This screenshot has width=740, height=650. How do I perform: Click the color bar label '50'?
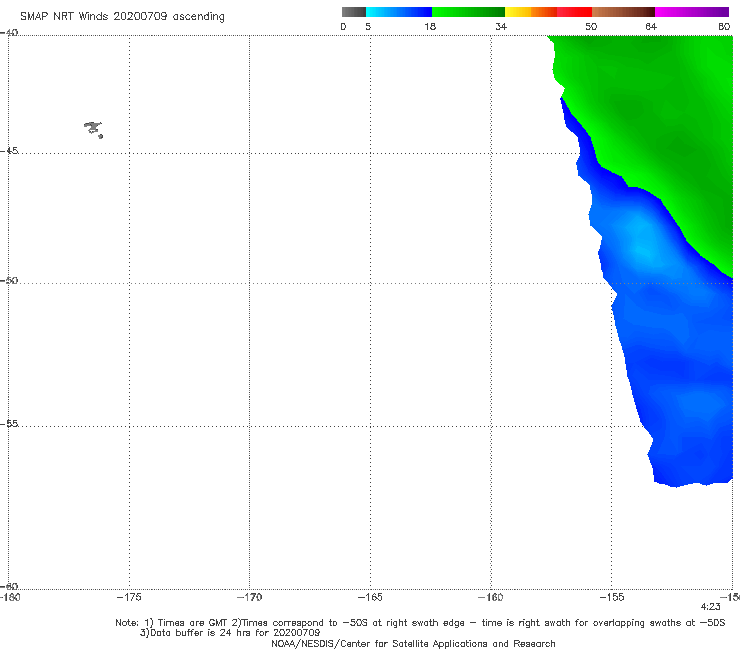pyautogui.click(x=591, y=26)
